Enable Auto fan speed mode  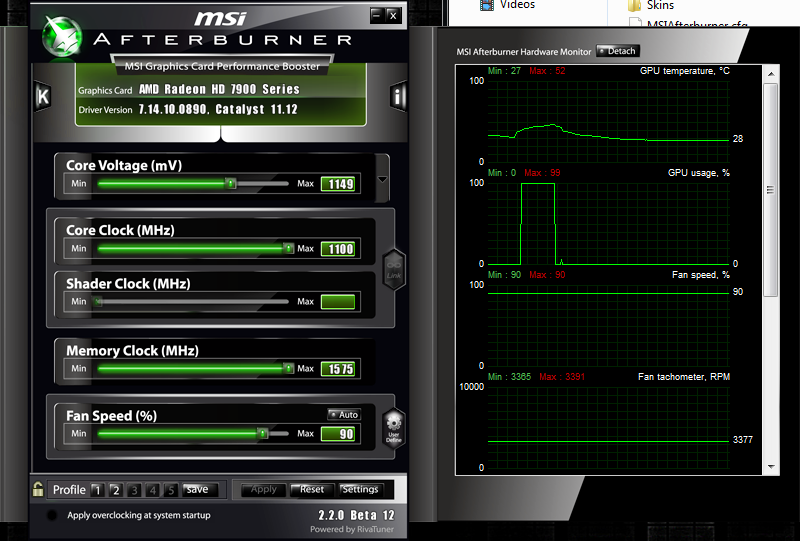(344, 414)
